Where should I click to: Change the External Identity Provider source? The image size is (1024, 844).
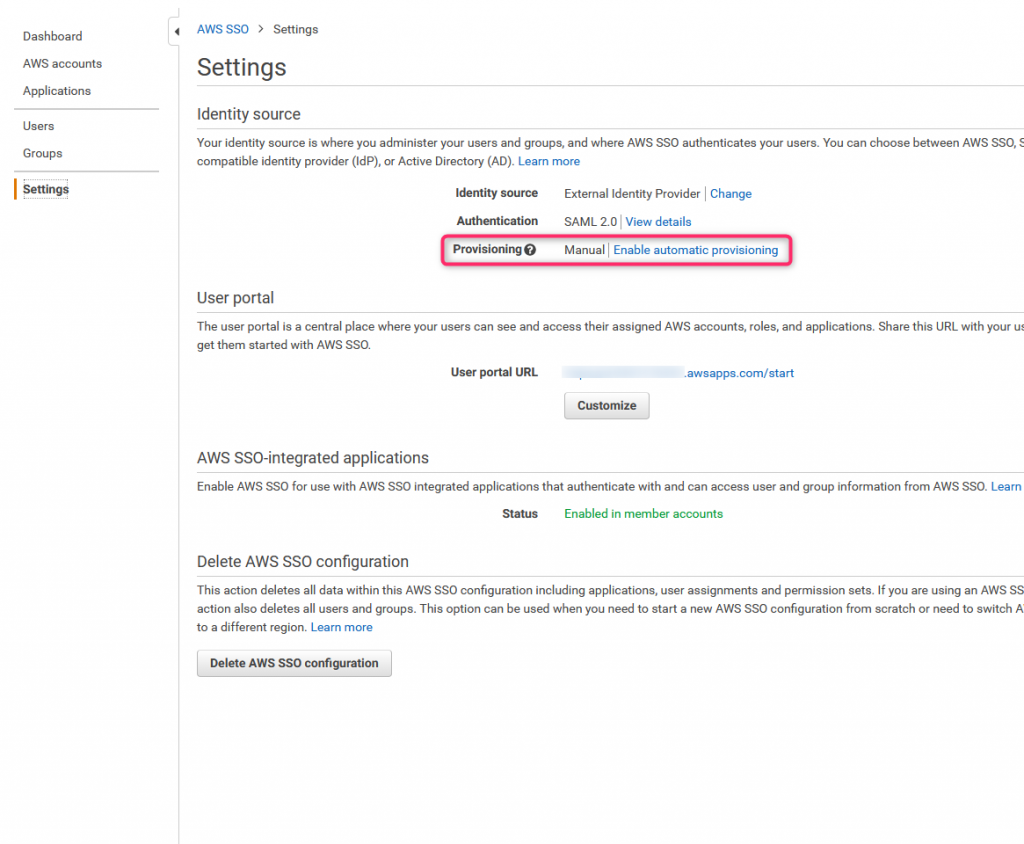731,194
